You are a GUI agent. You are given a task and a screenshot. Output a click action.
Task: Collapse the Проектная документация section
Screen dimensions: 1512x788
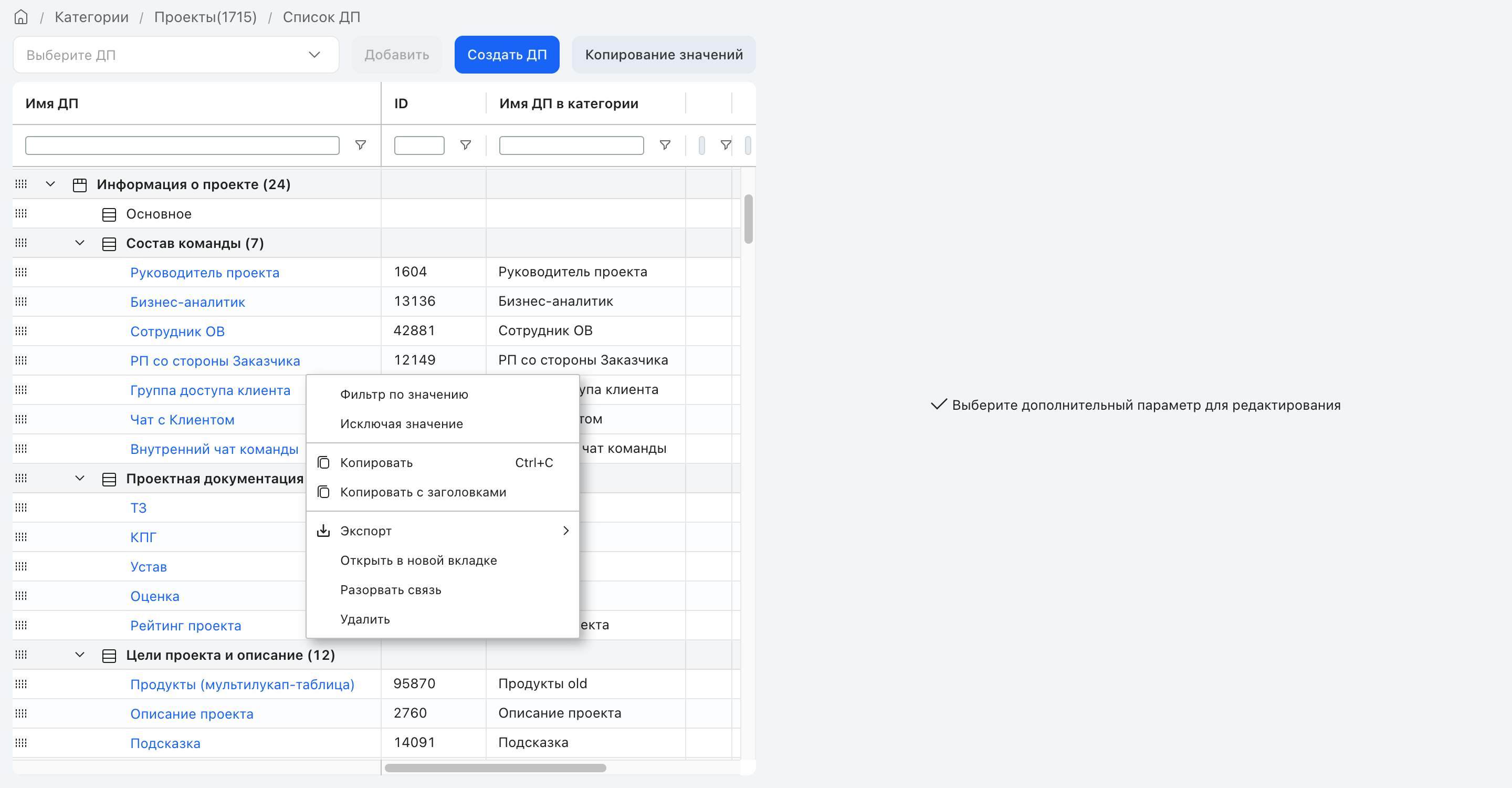click(80, 478)
